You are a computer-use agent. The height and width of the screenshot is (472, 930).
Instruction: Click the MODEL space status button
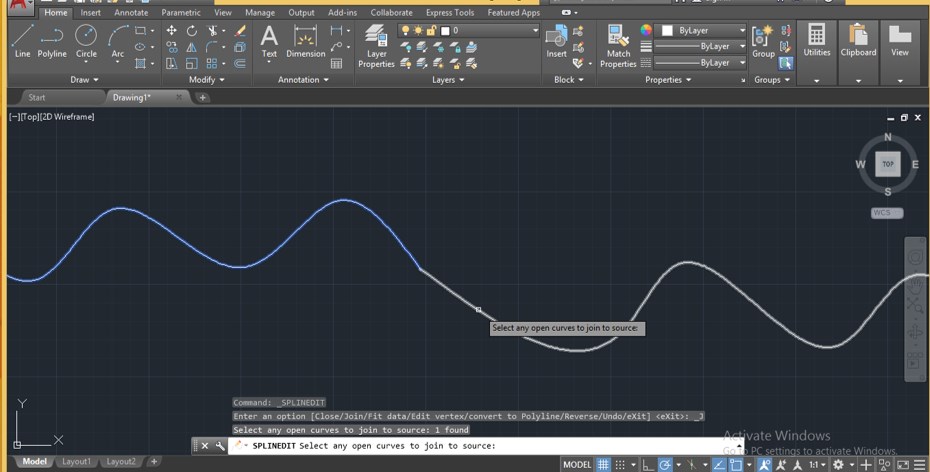tap(577, 464)
